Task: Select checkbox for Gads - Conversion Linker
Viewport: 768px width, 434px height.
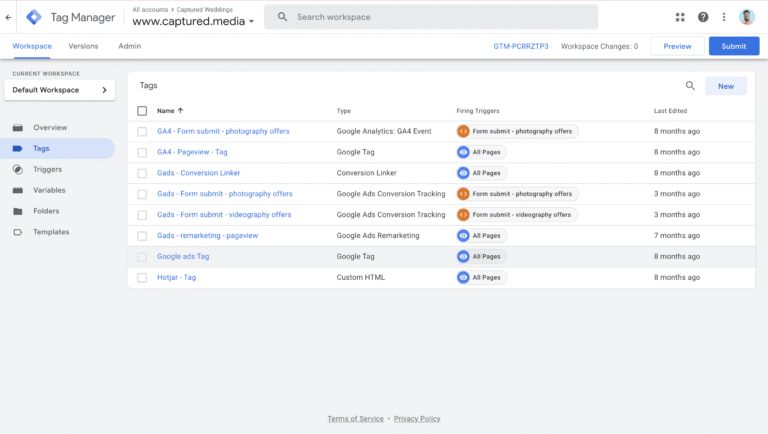Action: (x=142, y=173)
